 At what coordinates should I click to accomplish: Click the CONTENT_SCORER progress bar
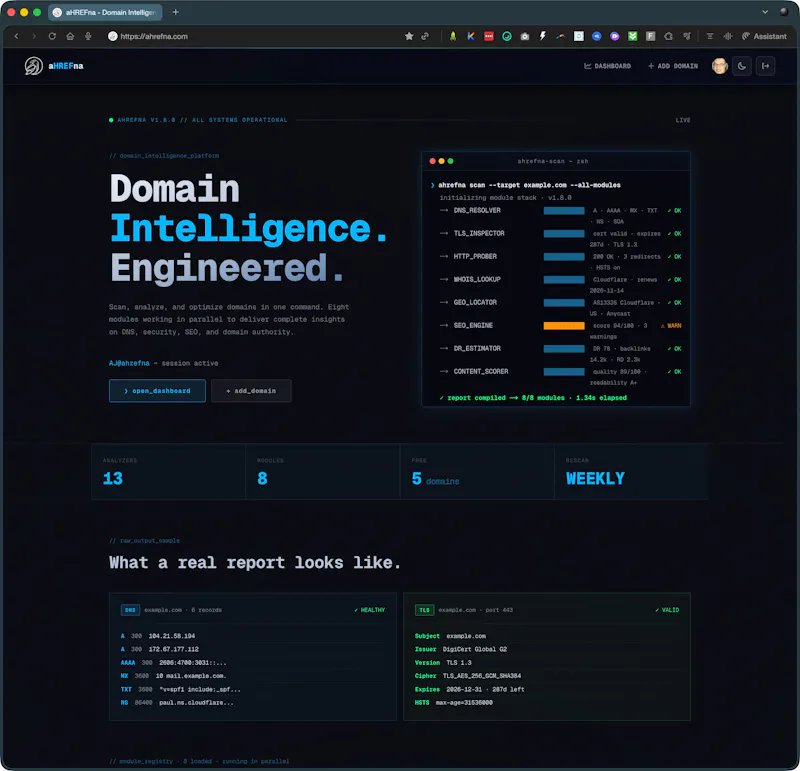tap(564, 371)
